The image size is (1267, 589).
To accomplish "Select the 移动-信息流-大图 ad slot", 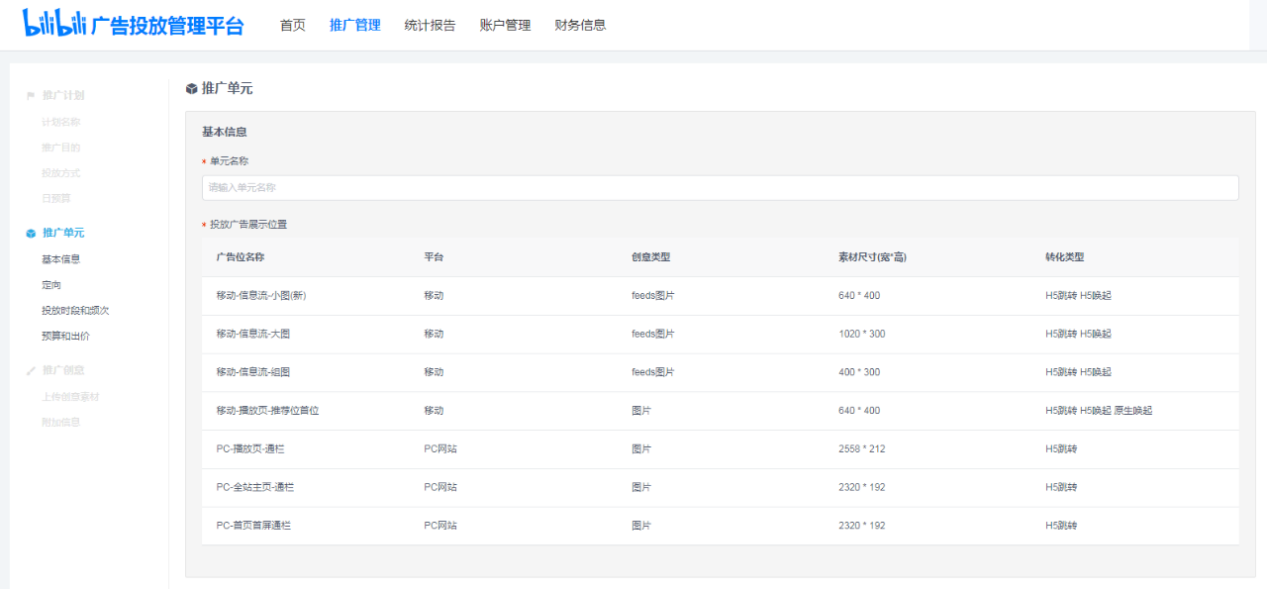I will tap(720, 334).
